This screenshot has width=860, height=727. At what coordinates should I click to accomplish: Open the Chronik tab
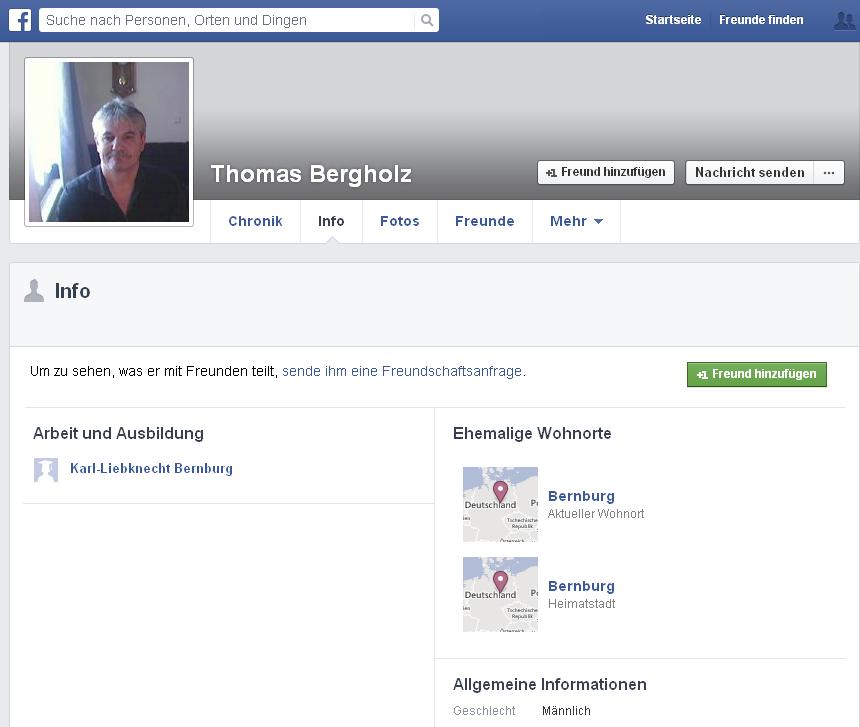(x=255, y=221)
